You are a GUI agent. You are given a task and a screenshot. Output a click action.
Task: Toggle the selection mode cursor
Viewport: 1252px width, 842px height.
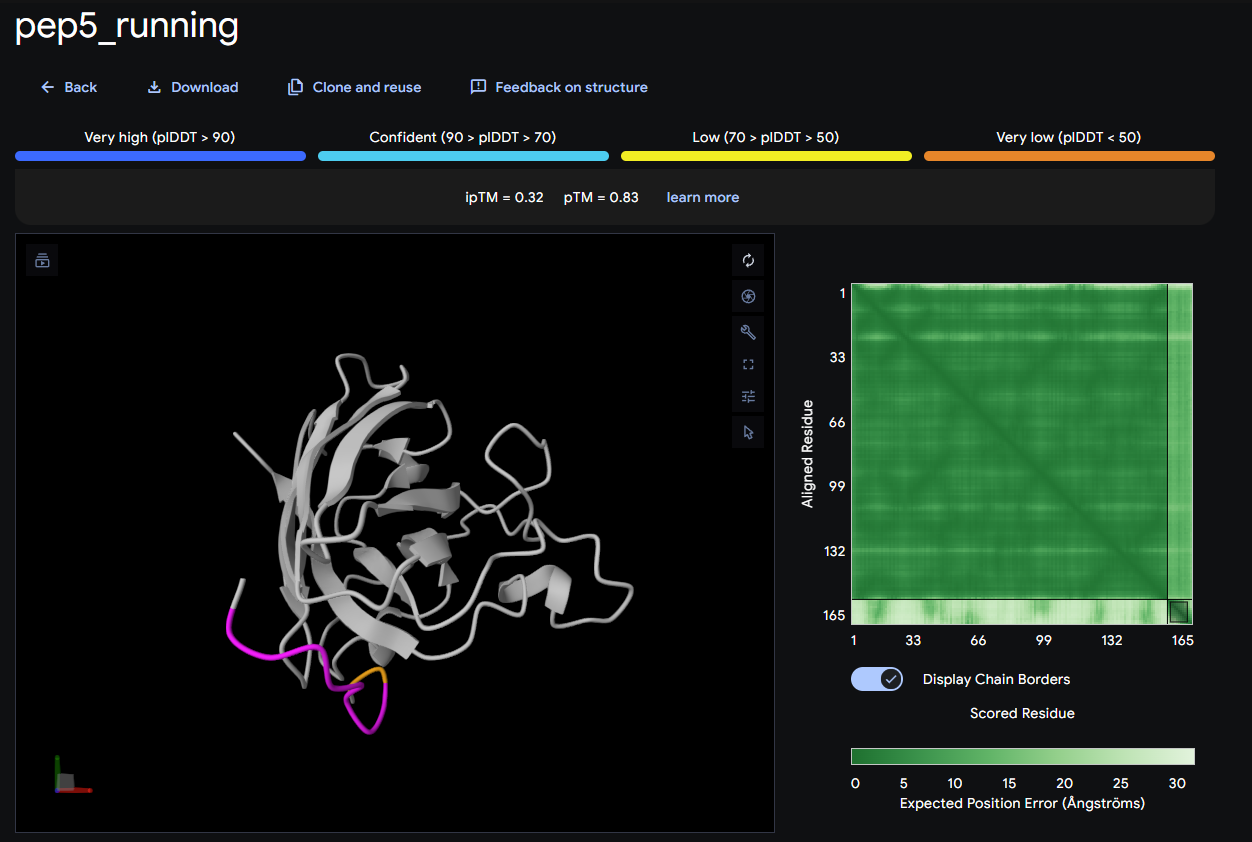(748, 432)
